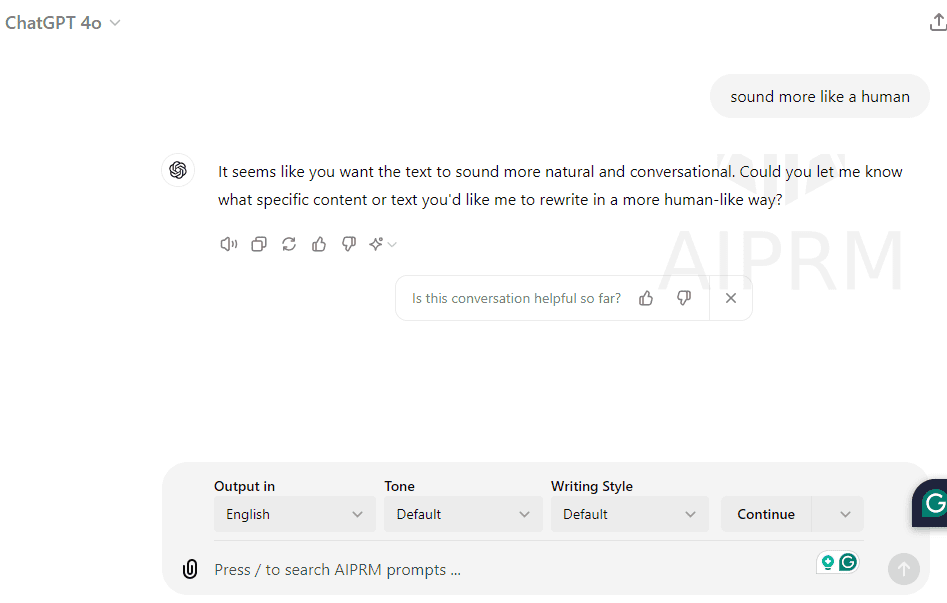The width and height of the screenshot is (947, 603).
Task: Click the Grammarly icon in prompt box
Action: (x=848, y=562)
